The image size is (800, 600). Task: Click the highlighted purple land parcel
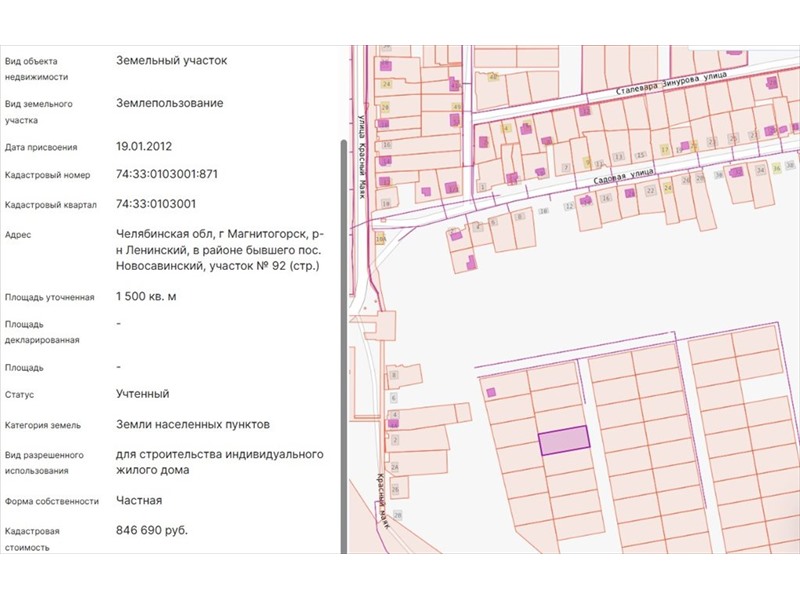click(564, 441)
